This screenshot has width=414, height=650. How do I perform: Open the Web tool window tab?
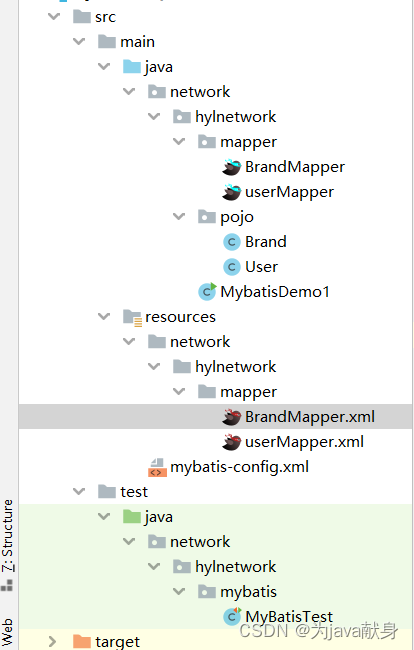(x=7, y=632)
